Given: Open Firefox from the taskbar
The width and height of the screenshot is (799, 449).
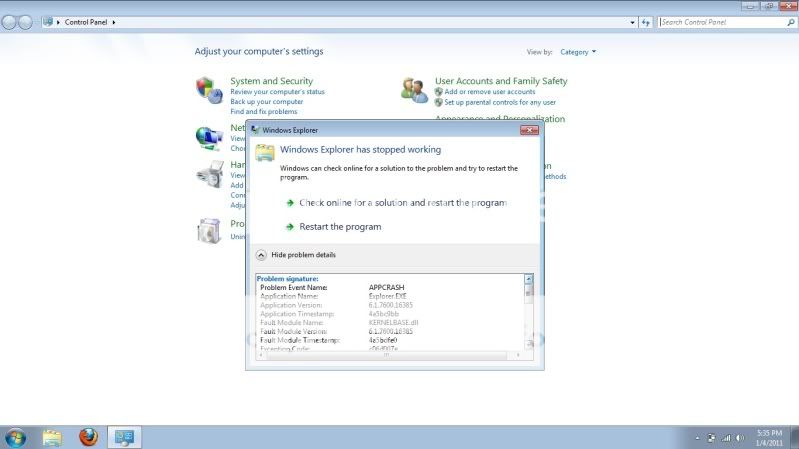Looking at the screenshot, I should pyautogui.click(x=88, y=437).
